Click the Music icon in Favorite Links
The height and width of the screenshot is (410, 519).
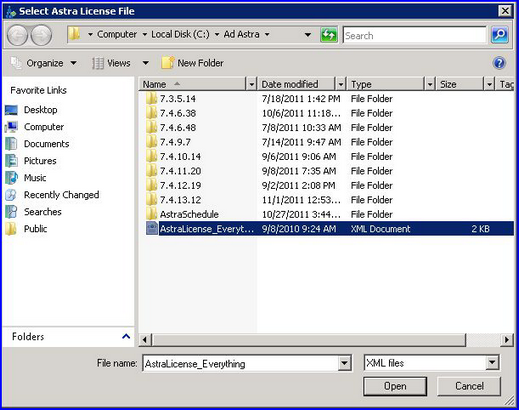[x=11, y=178]
